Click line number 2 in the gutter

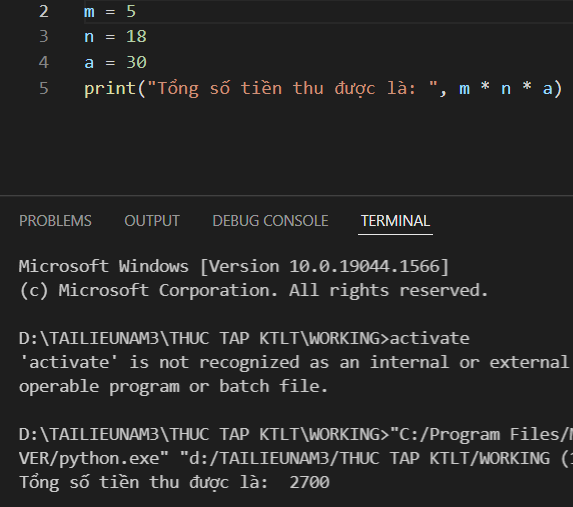tap(44, 11)
